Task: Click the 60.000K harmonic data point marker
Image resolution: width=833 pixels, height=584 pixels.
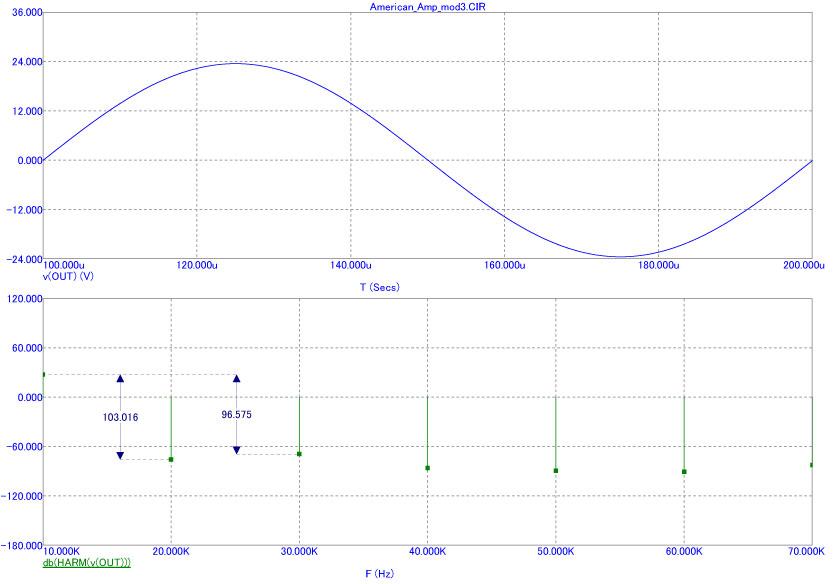Action: click(x=684, y=472)
